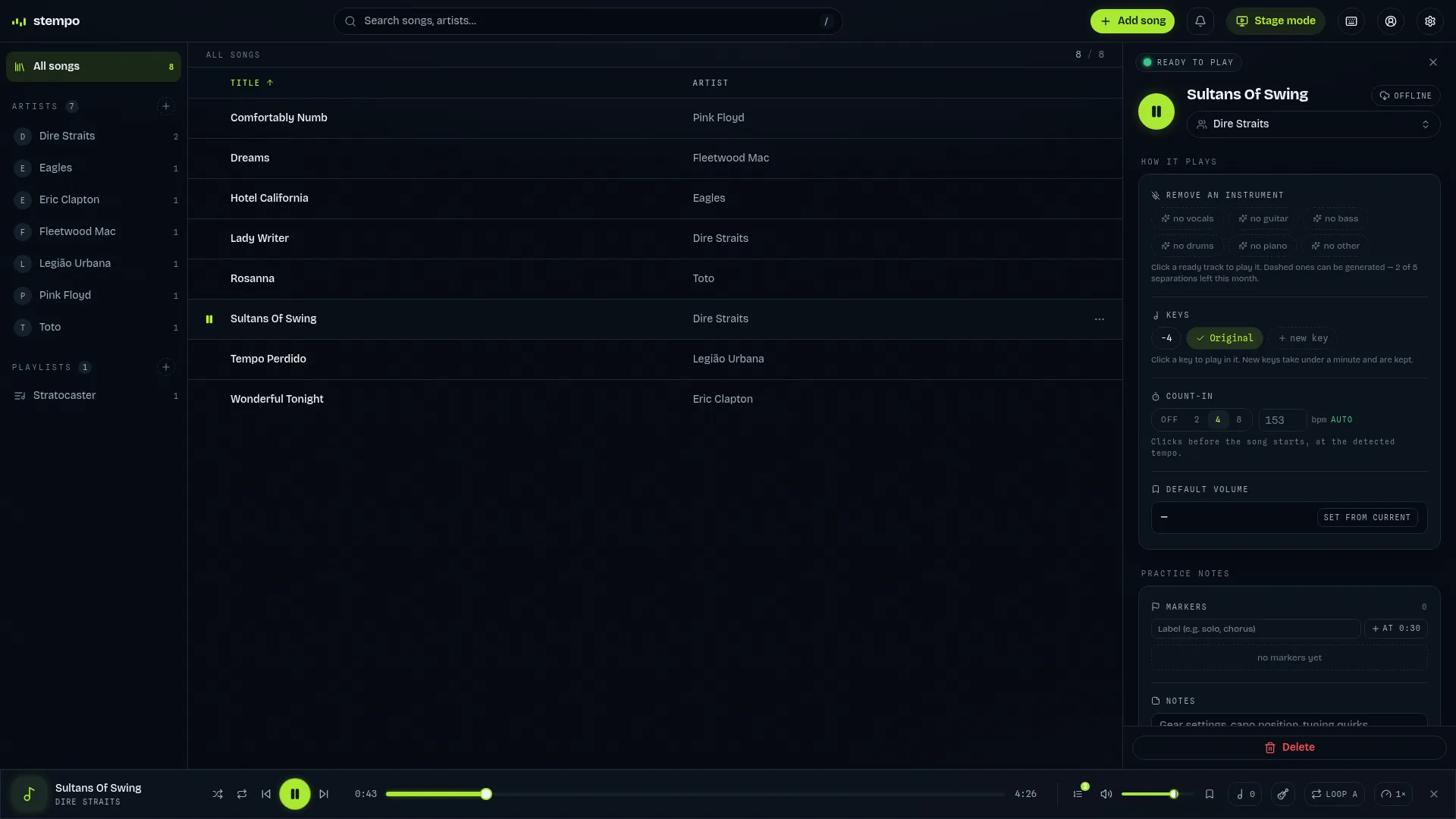Screen dimensions: 1456x819
Task: Pause using the large song panel button
Action: pyautogui.click(x=1156, y=111)
